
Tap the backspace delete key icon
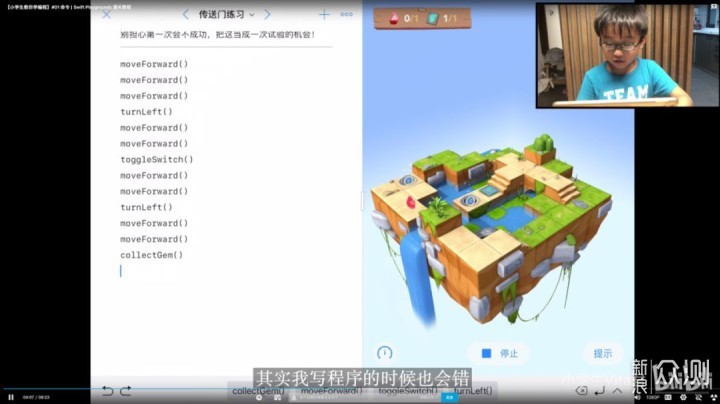pos(582,390)
